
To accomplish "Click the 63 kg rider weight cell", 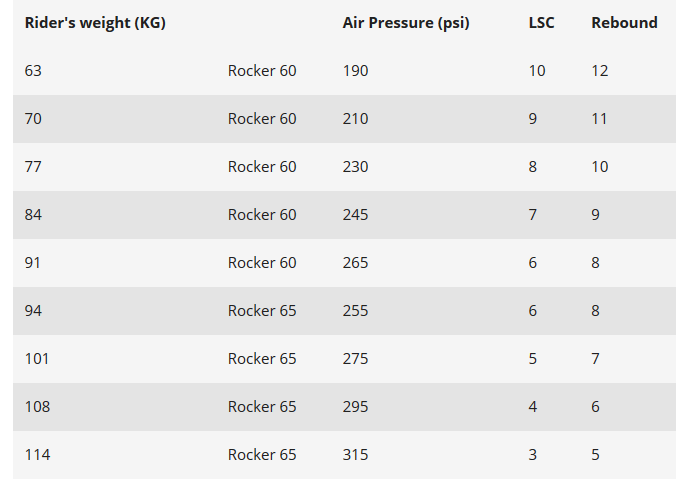I will [x=34, y=71].
